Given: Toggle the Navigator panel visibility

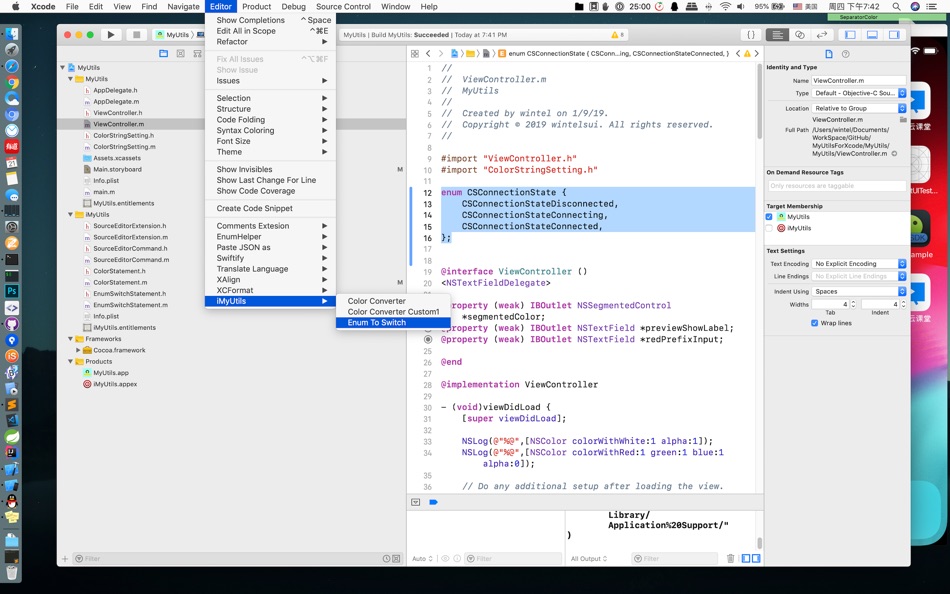Looking at the screenshot, I should point(850,35).
